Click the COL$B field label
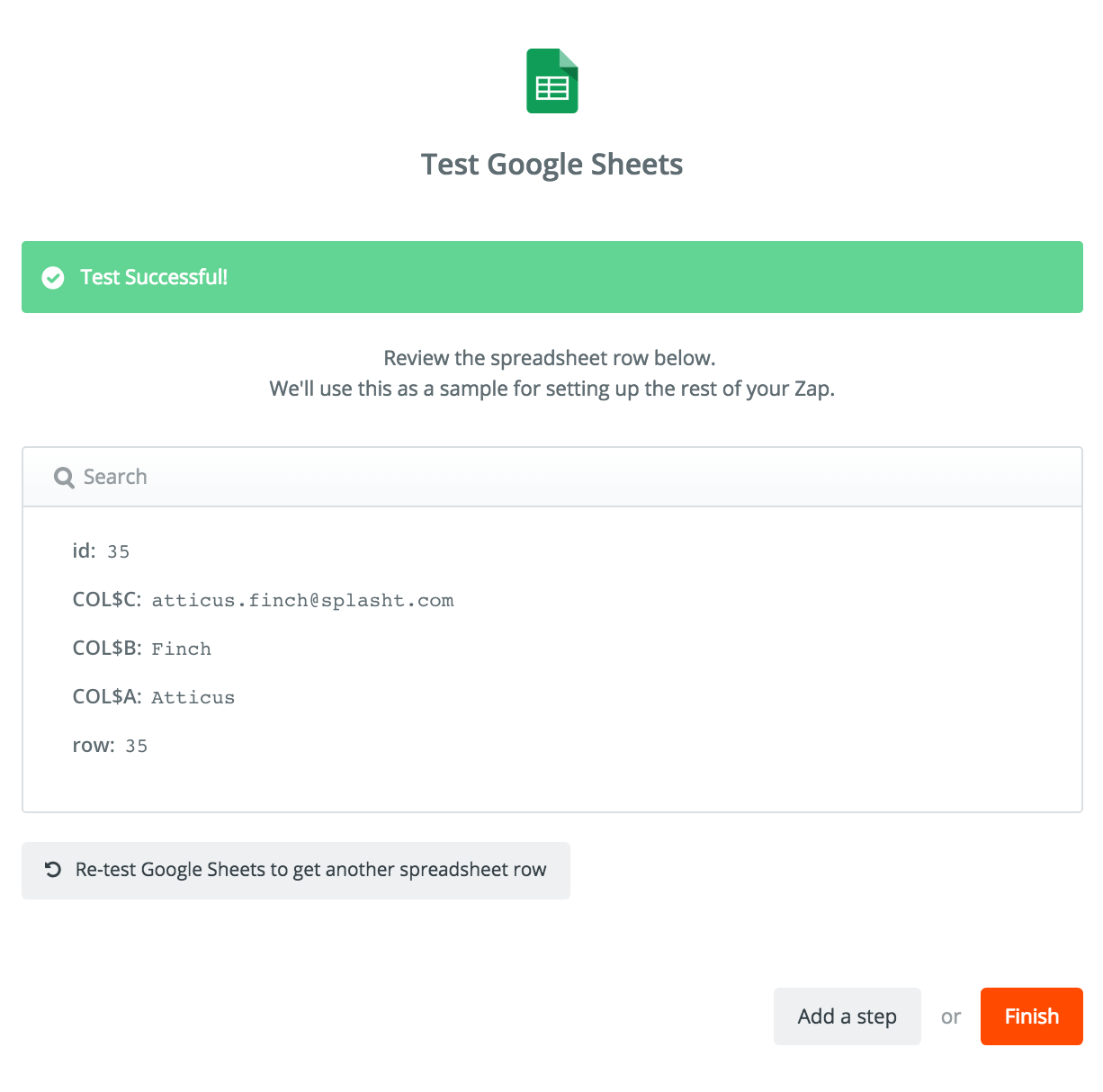The image size is (1103, 1092). click(x=107, y=649)
